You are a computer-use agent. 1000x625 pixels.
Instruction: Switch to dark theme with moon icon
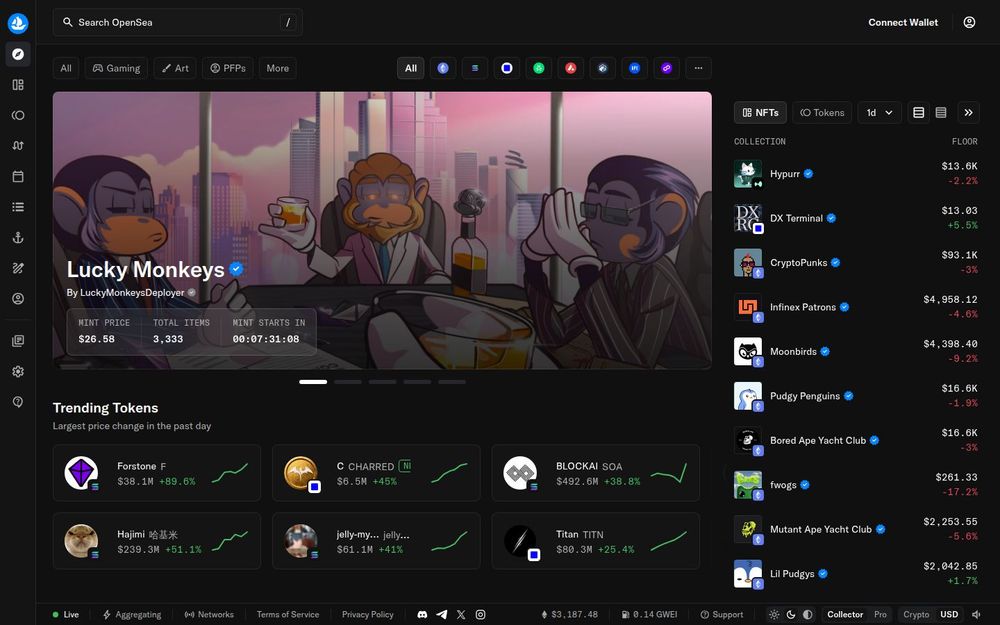[x=791, y=615]
